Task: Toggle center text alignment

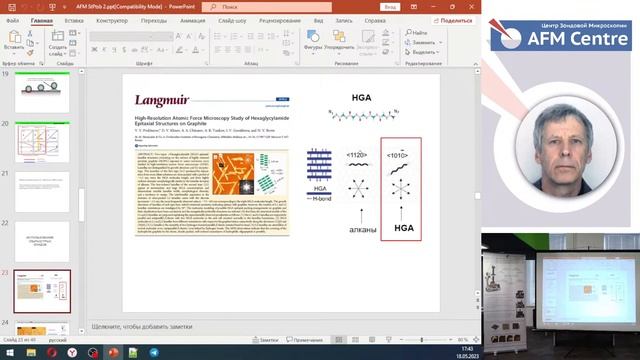Action: coord(228,50)
